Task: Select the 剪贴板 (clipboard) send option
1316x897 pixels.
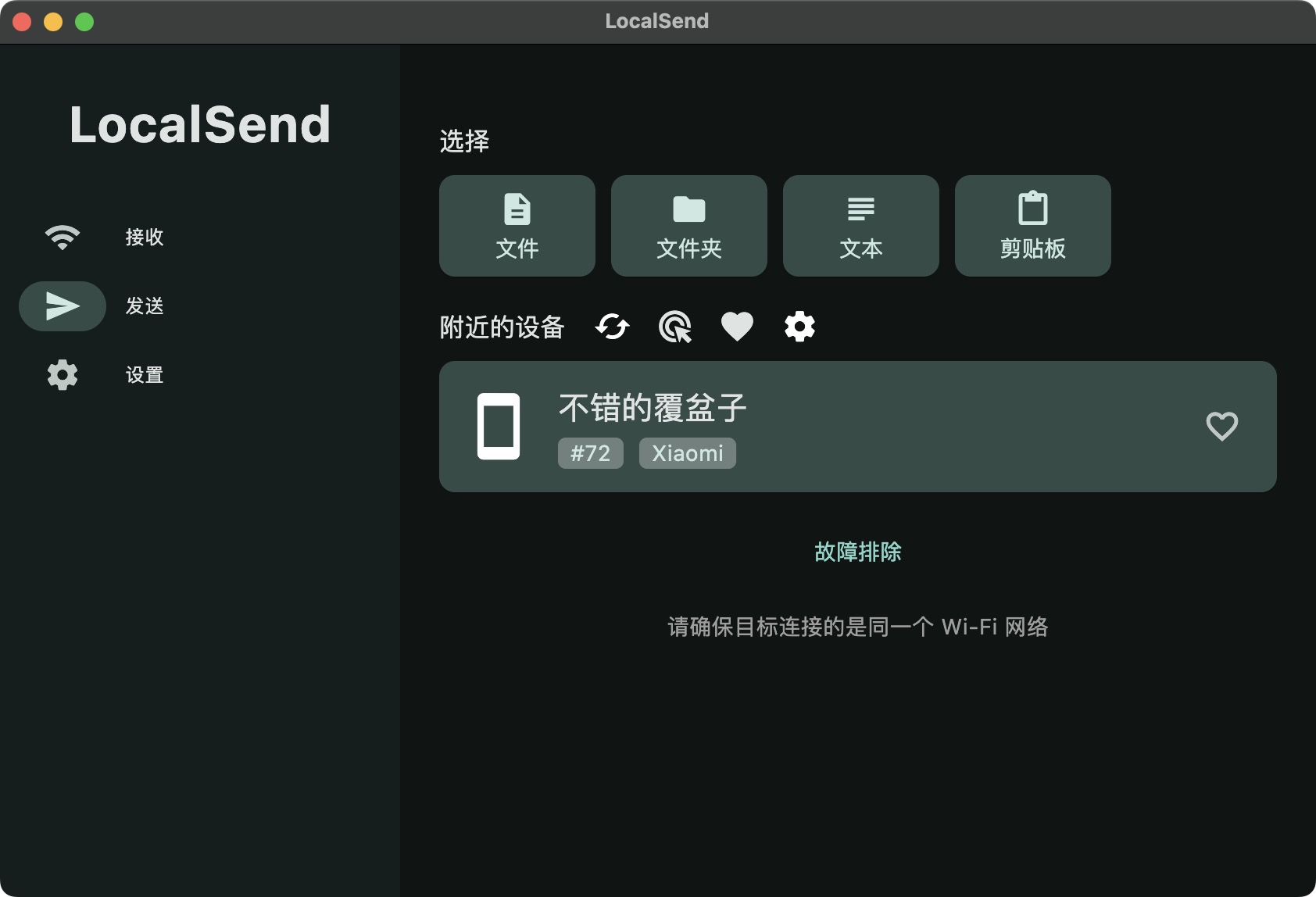Action: click(1032, 226)
